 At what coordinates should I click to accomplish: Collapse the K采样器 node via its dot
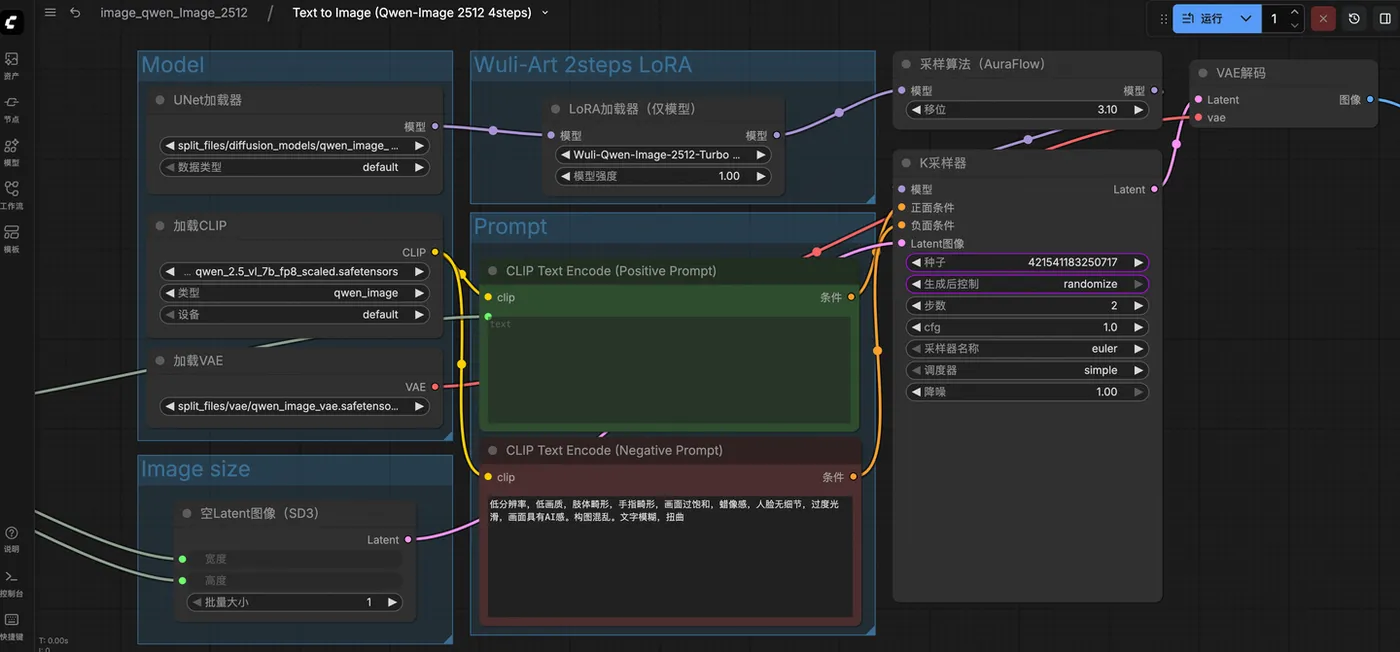(x=907, y=163)
